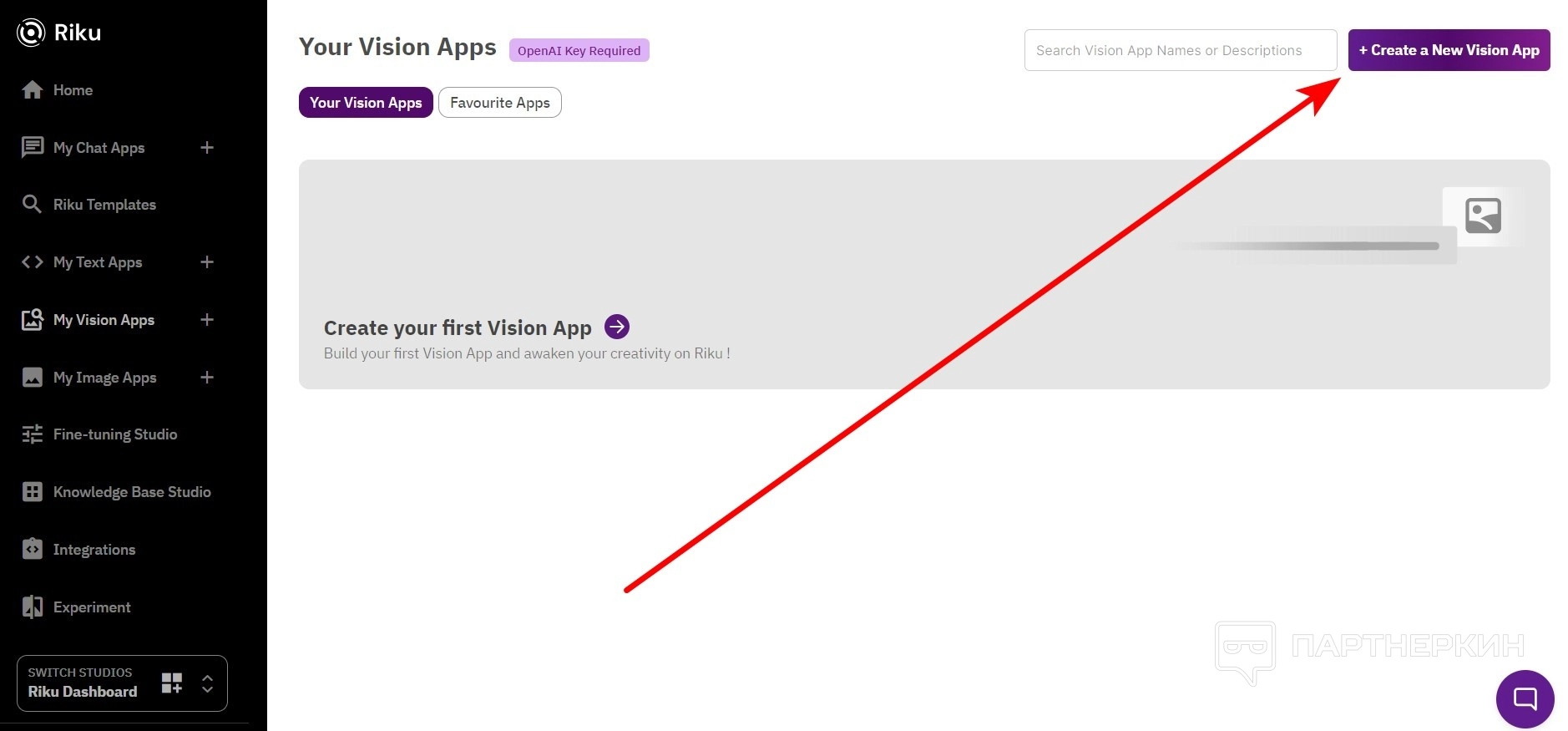Go to Integrations page

click(94, 550)
